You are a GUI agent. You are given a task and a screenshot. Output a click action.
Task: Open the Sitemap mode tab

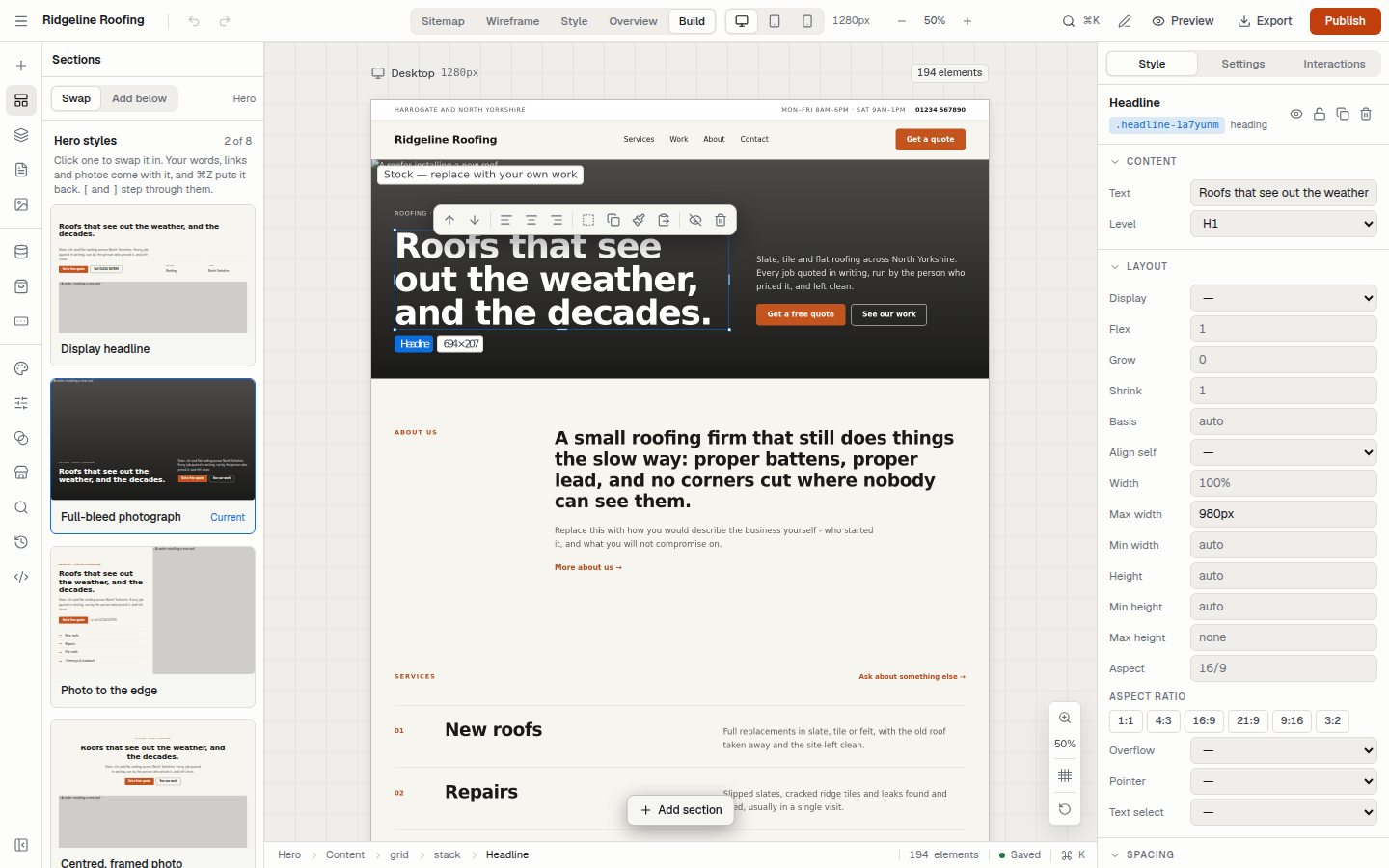443,21
